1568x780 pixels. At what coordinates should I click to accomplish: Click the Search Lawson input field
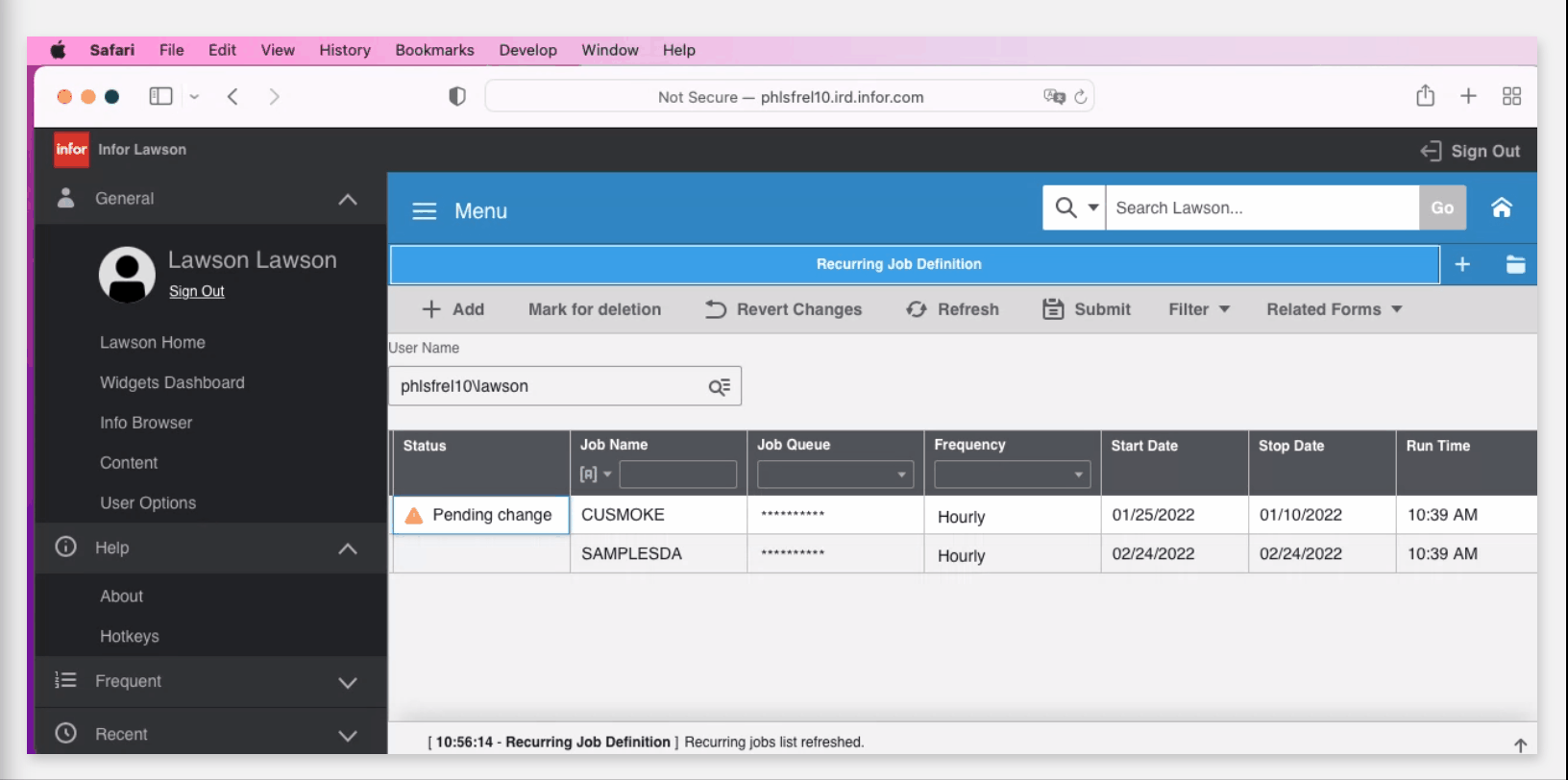pos(1262,207)
